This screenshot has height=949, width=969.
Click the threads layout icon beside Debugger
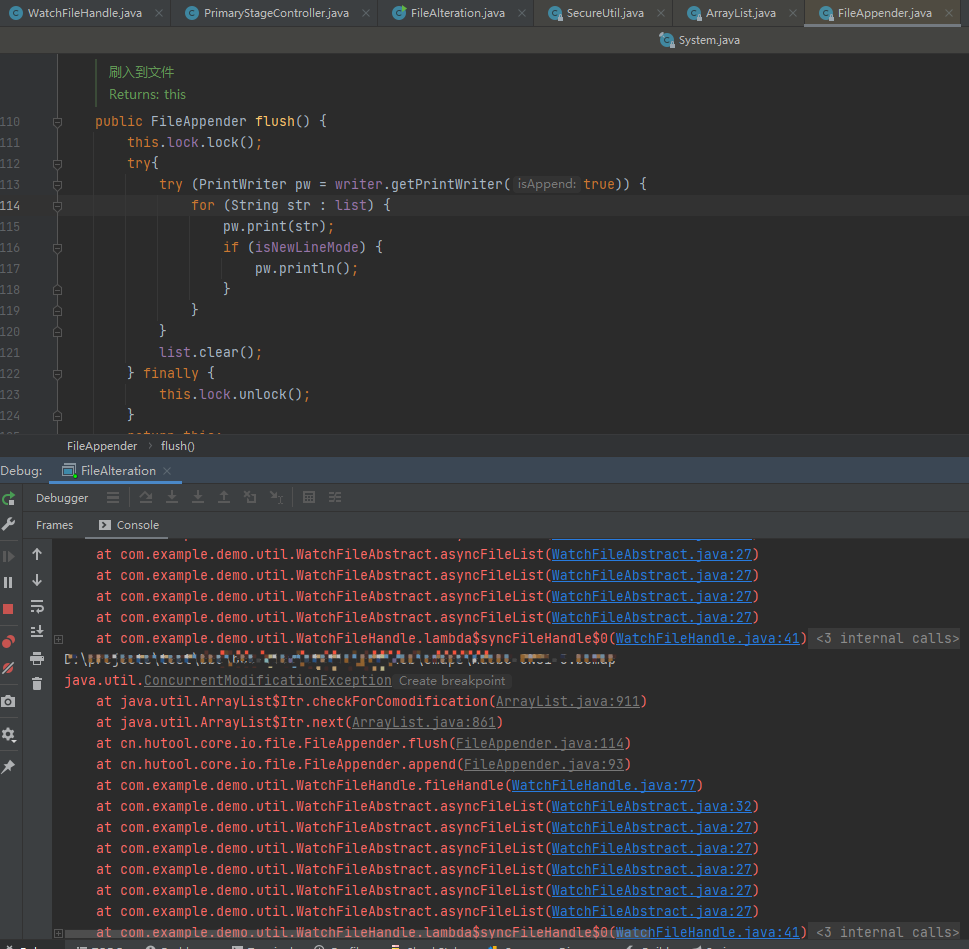112,497
